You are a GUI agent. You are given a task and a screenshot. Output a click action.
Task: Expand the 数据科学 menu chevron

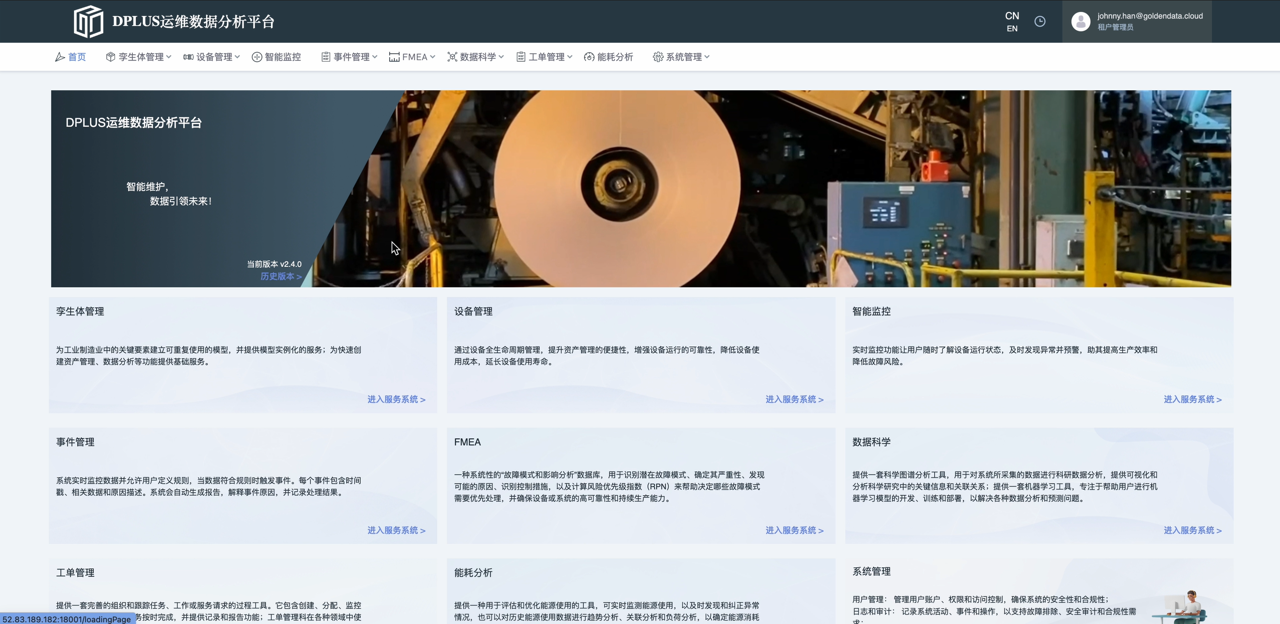point(501,57)
